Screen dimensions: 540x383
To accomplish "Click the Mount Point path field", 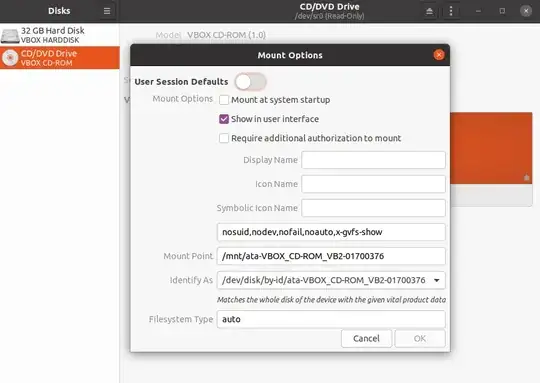I will (x=331, y=256).
